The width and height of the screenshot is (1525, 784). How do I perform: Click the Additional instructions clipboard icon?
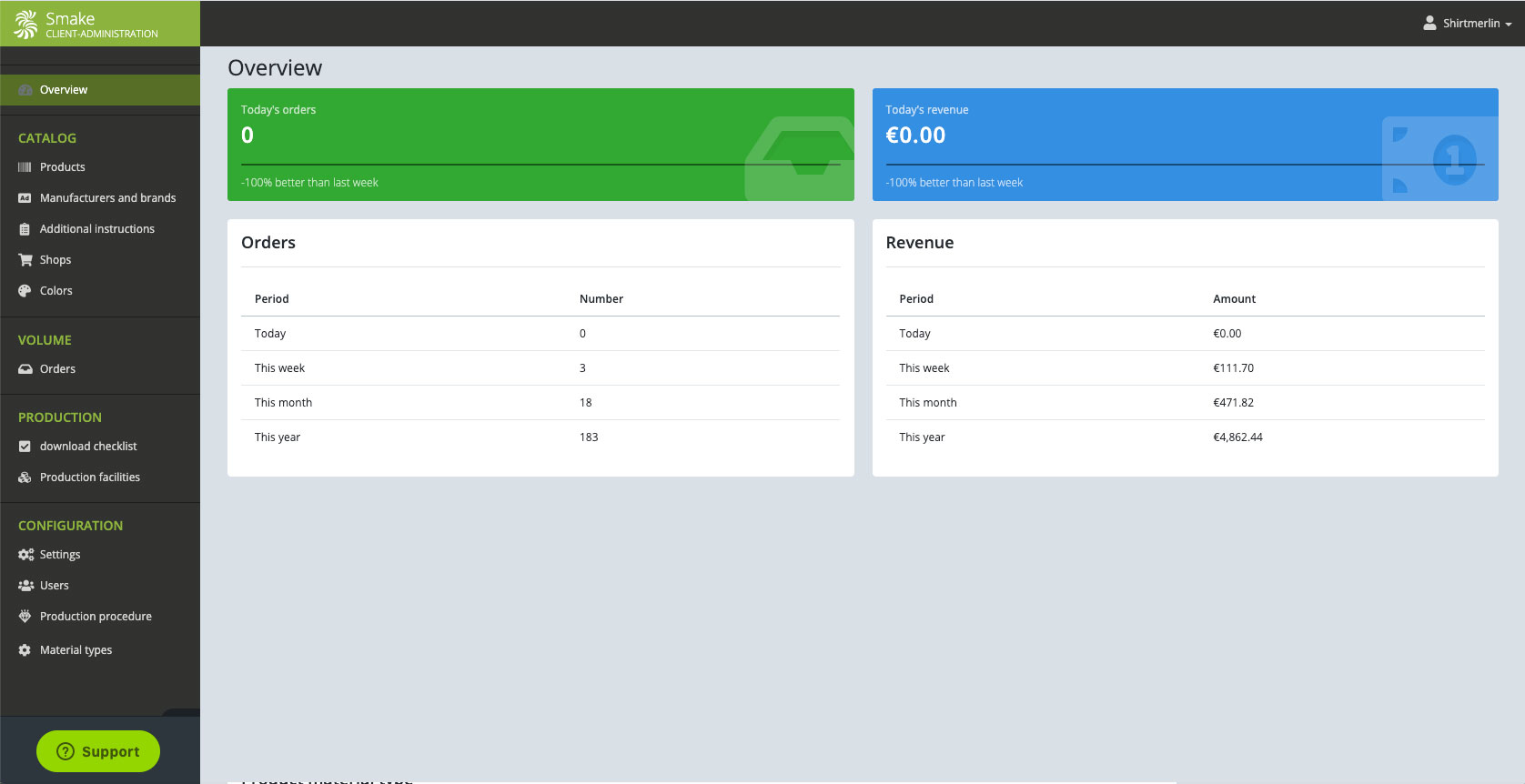(25, 229)
